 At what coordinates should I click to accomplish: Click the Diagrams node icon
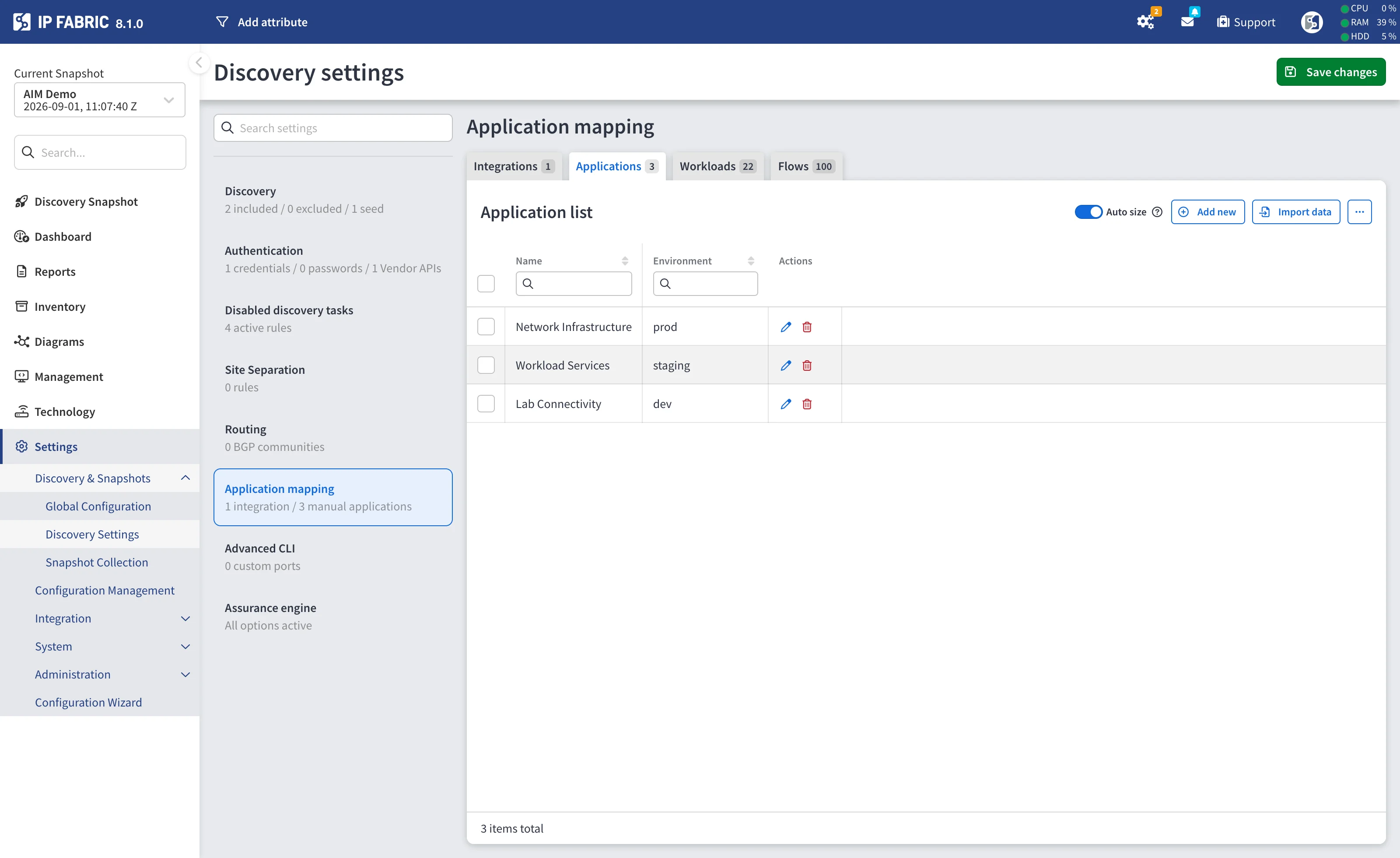click(x=21, y=341)
